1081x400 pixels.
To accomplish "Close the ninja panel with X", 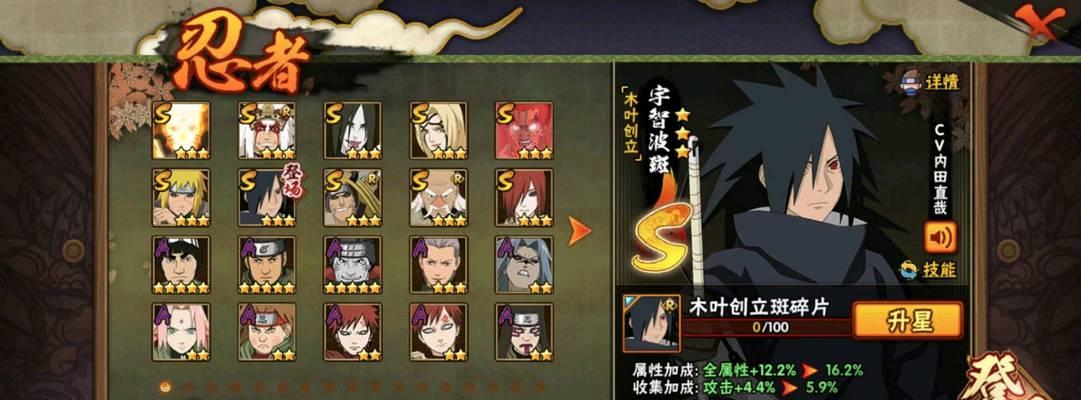I will tap(1040, 23).
